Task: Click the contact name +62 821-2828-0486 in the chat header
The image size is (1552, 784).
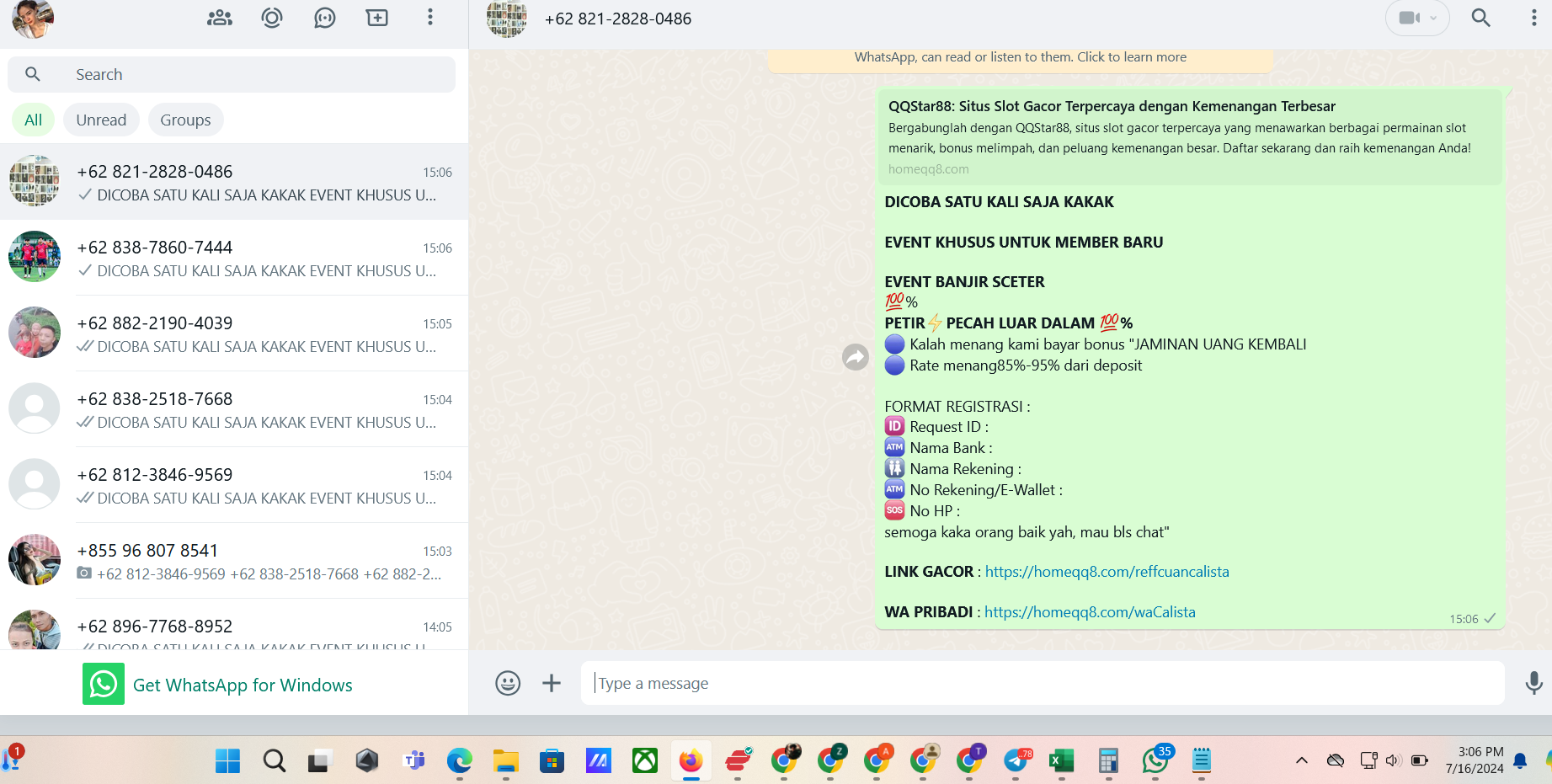Action: click(618, 19)
